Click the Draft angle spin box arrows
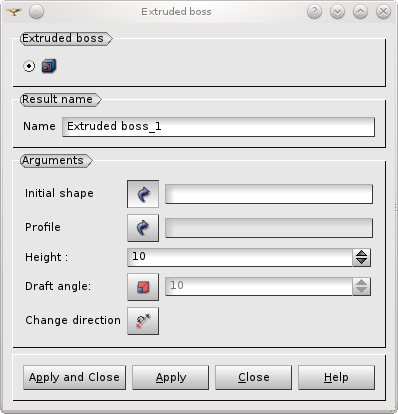398x414 pixels. 361,287
